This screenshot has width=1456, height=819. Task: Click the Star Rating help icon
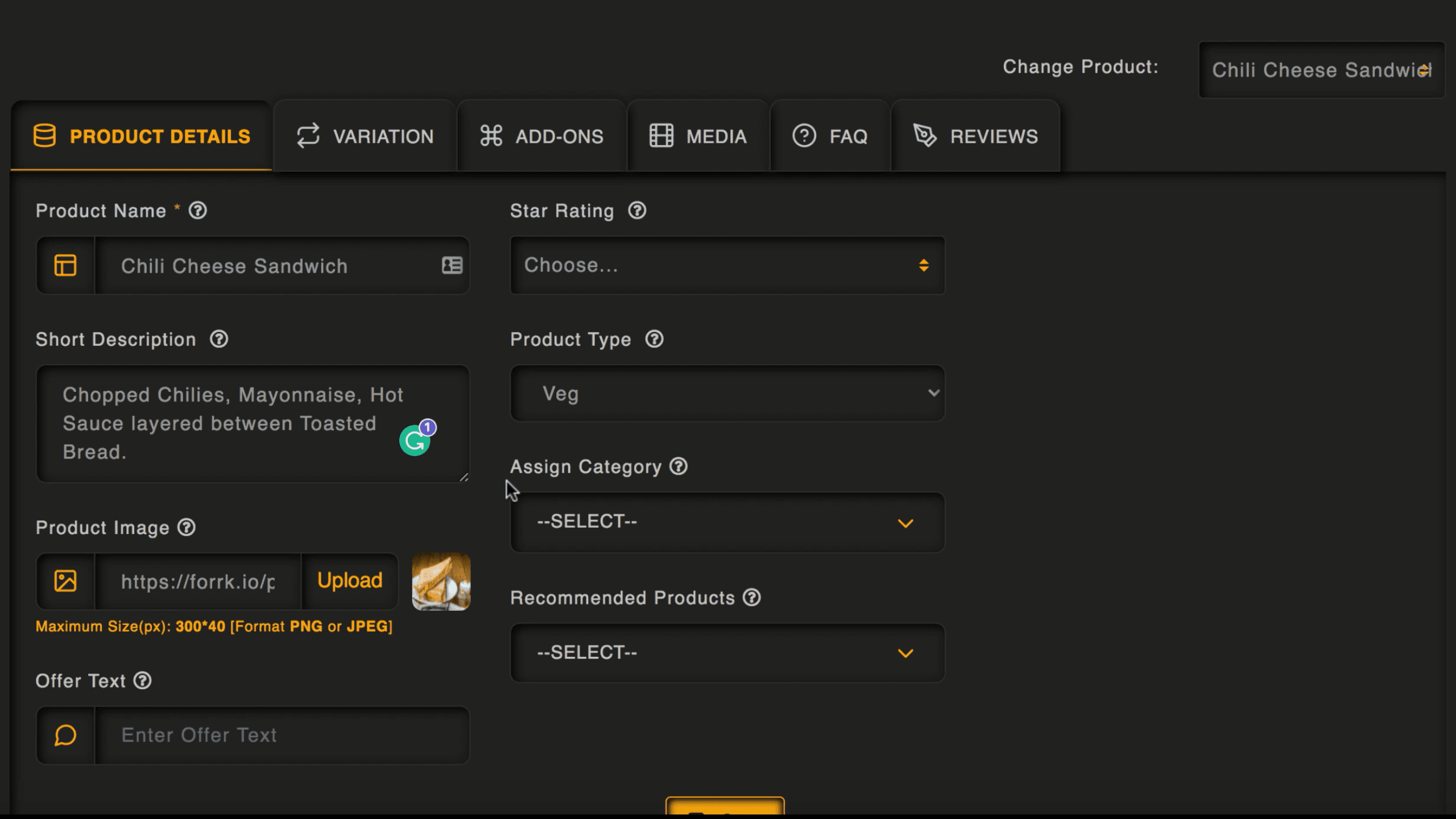tap(637, 210)
